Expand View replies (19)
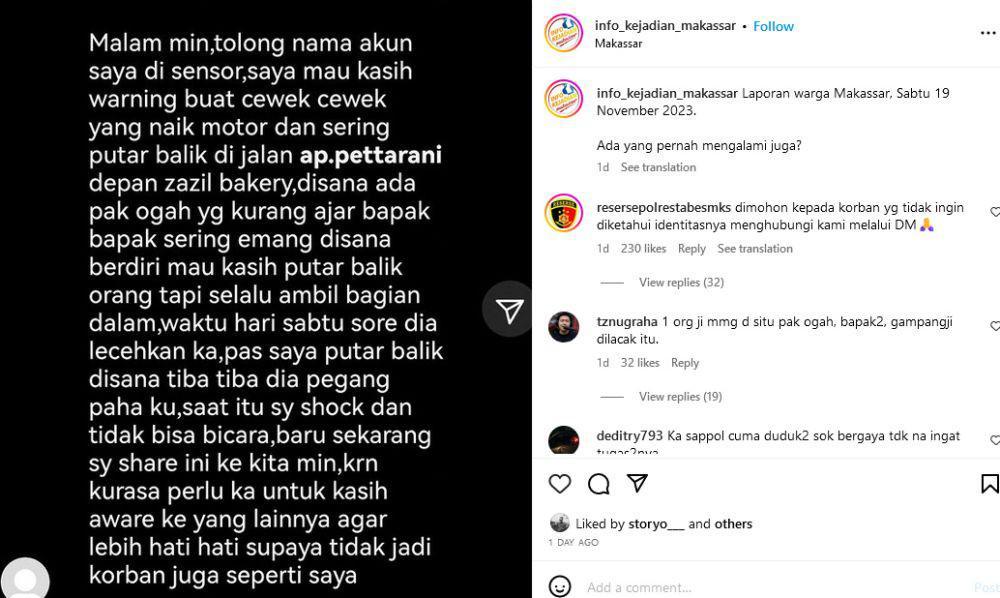Screen dimensions: 1000x598 pyautogui.click(x=680, y=397)
